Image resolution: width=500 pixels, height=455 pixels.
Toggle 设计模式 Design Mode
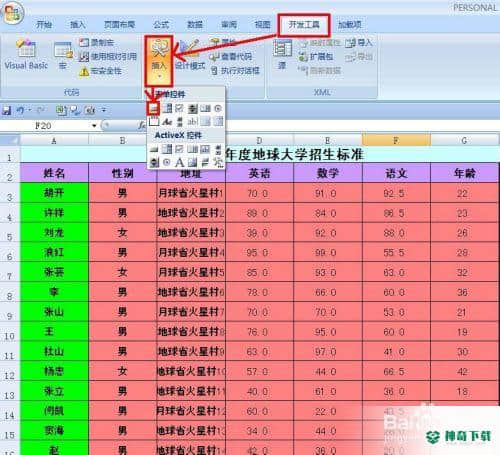coord(190,55)
